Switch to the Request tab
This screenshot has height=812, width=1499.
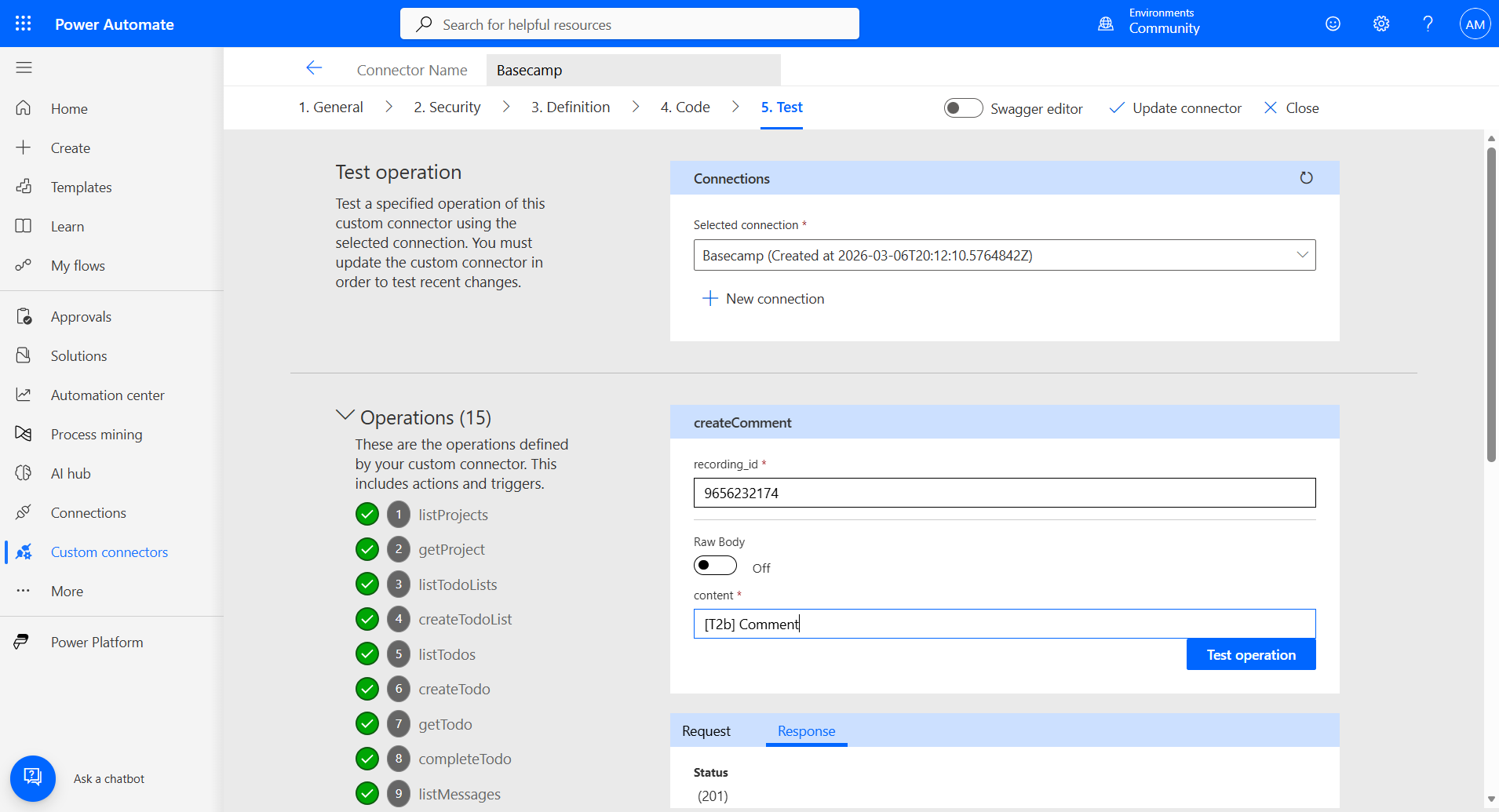point(706,731)
